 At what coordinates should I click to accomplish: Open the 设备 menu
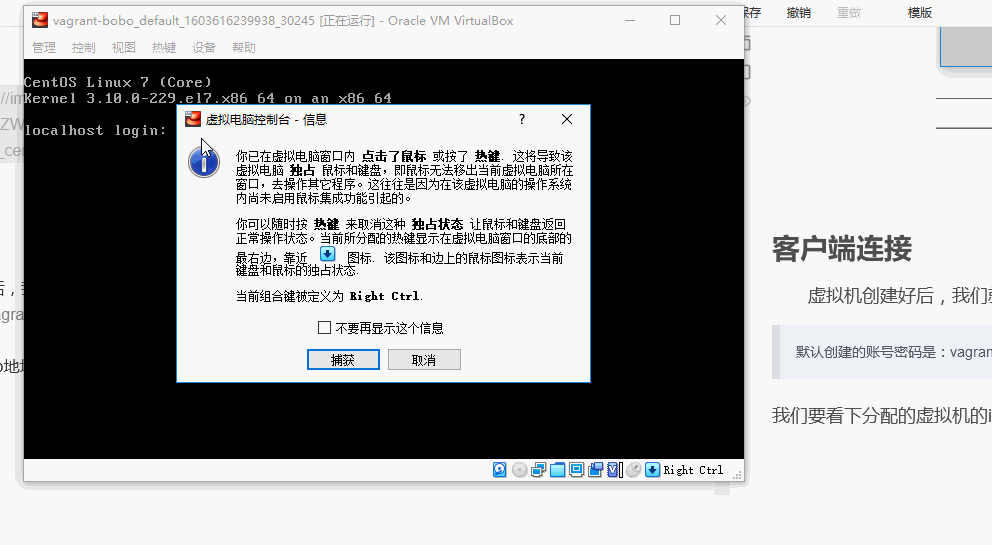tap(204, 47)
